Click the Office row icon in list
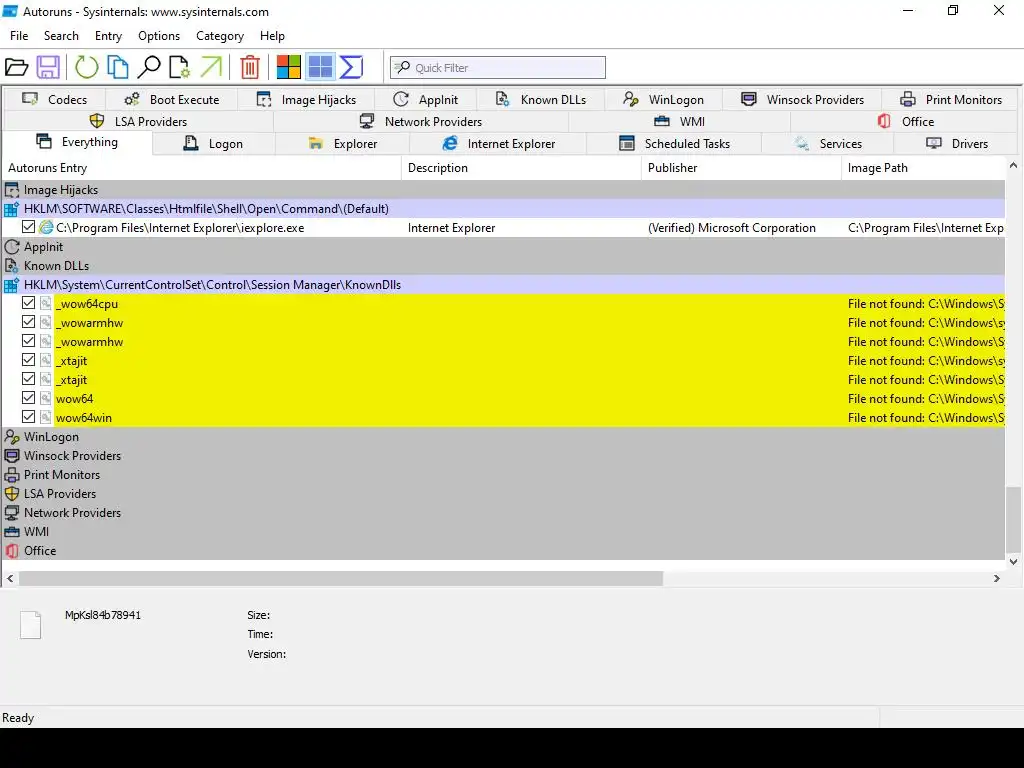Screen dimensions: 1024x768 click(12, 551)
